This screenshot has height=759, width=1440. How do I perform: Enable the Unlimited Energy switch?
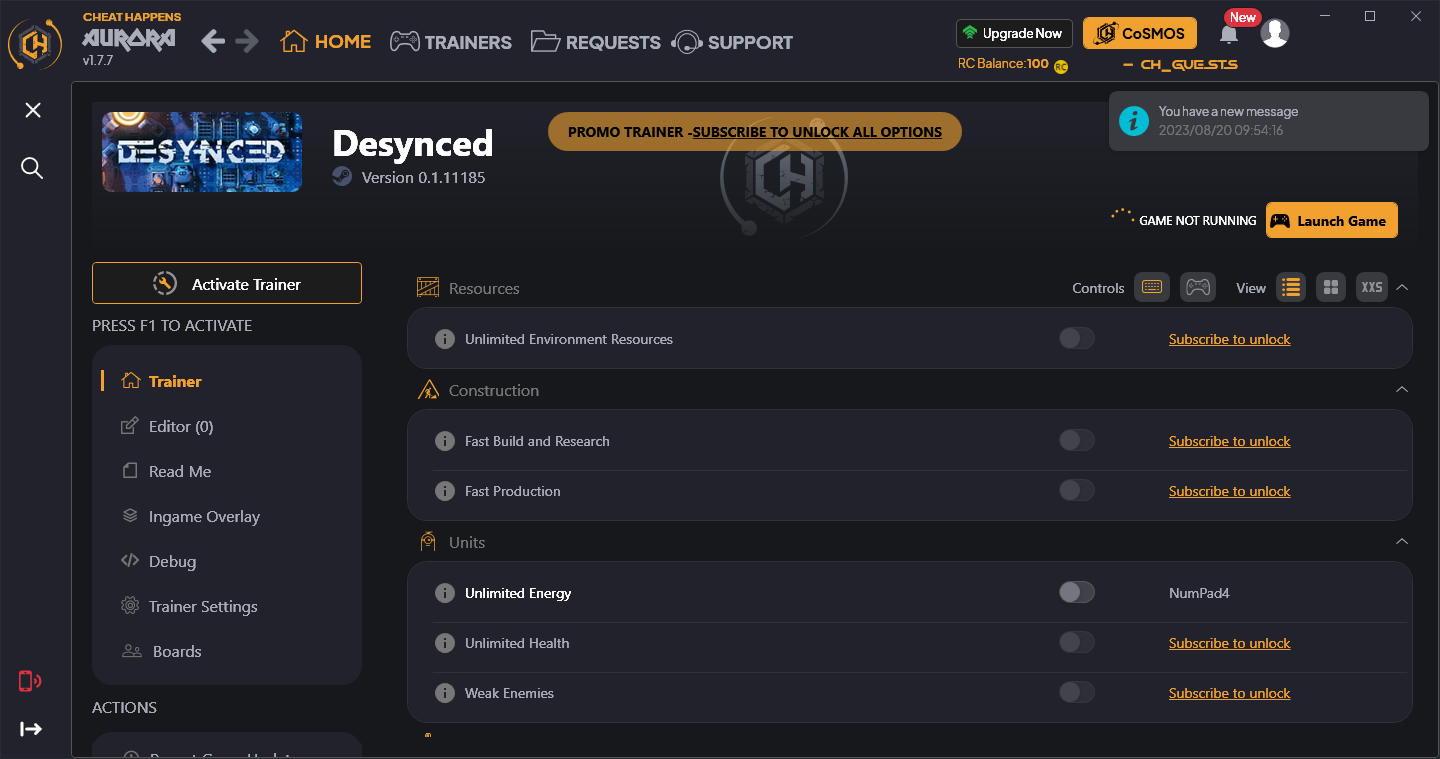tap(1077, 593)
